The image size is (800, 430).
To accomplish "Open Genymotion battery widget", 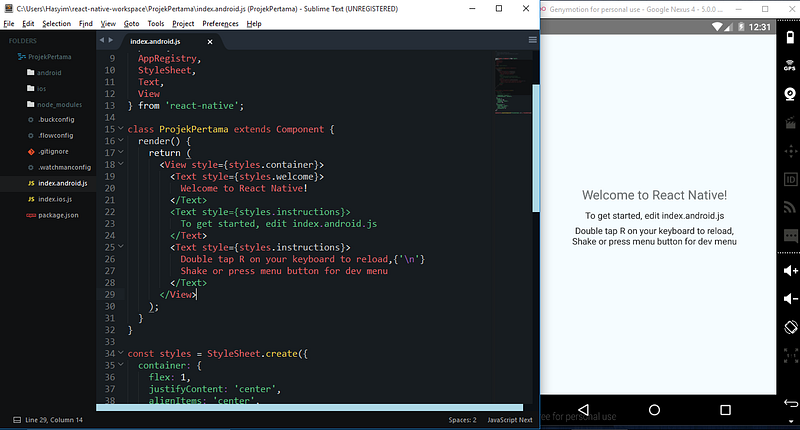I will pyautogui.click(x=790, y=38).
